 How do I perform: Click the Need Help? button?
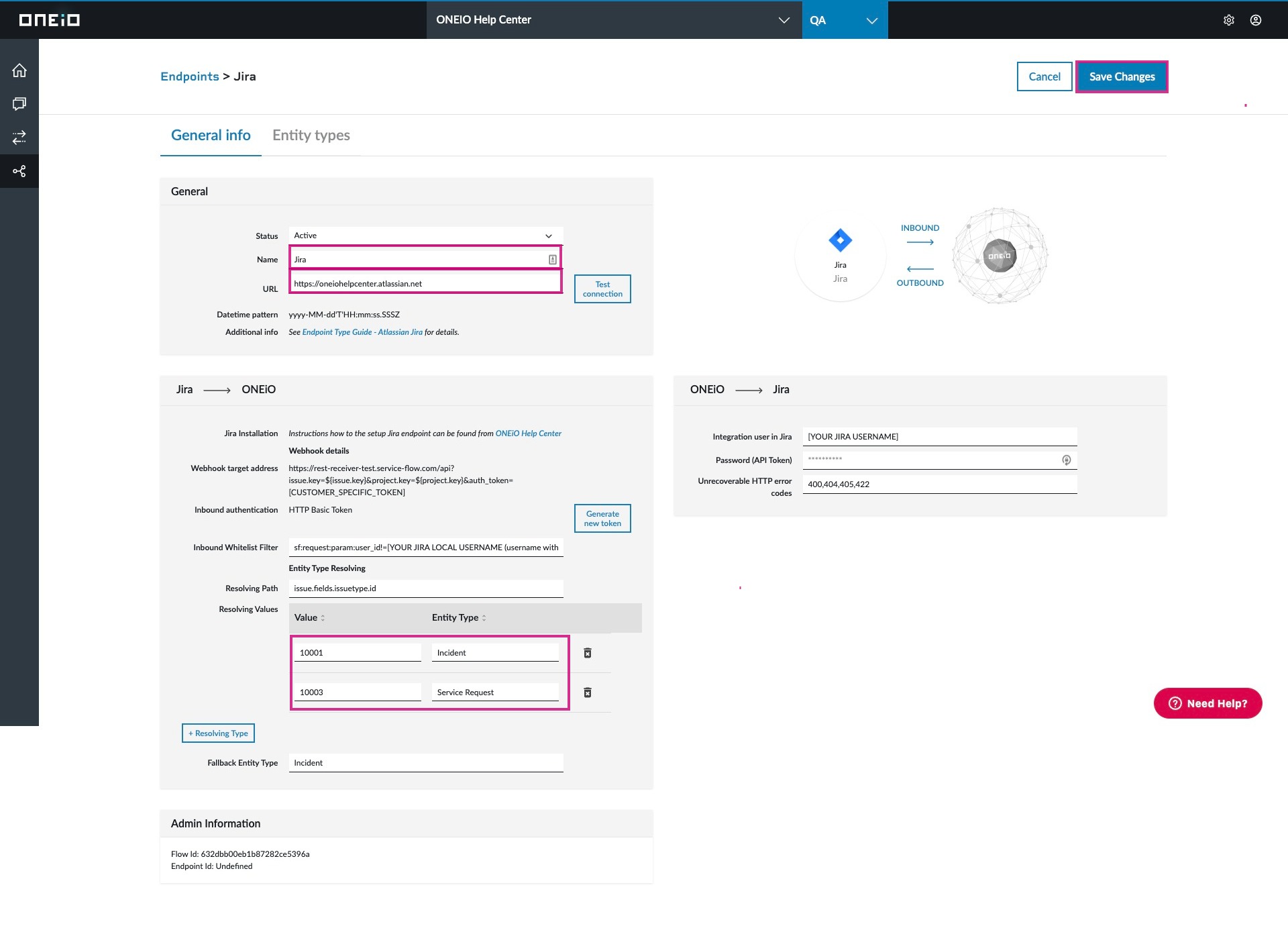point(1208,703)
